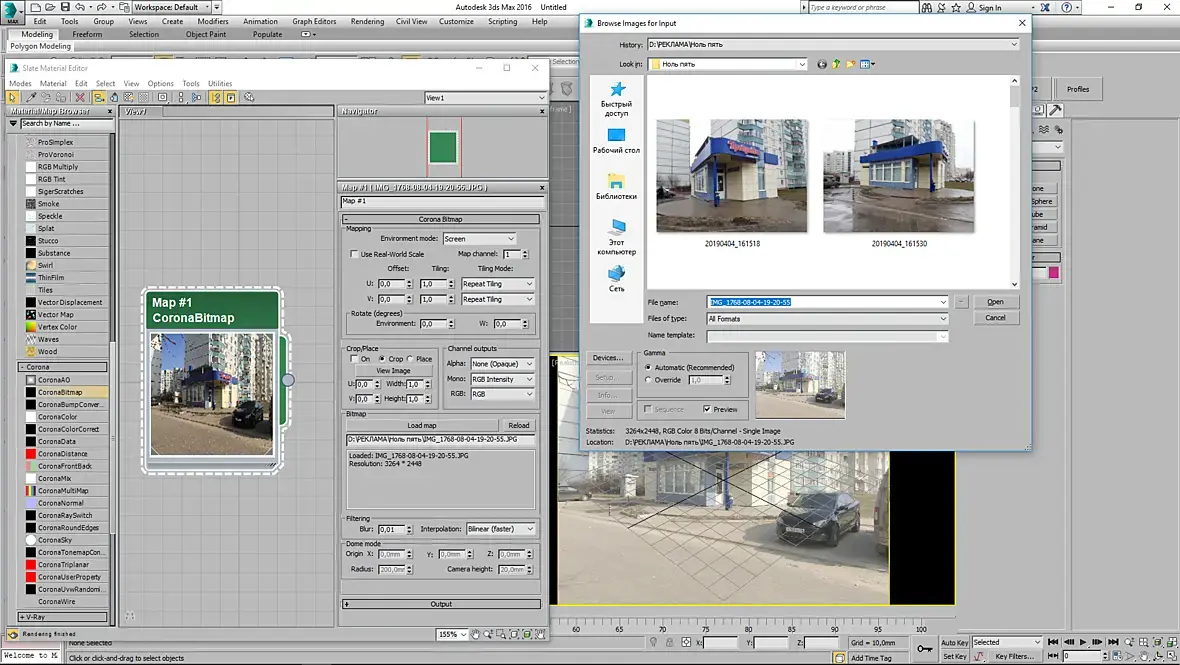
Task: Uncheck the Preview checkbox
Action: 707,409
